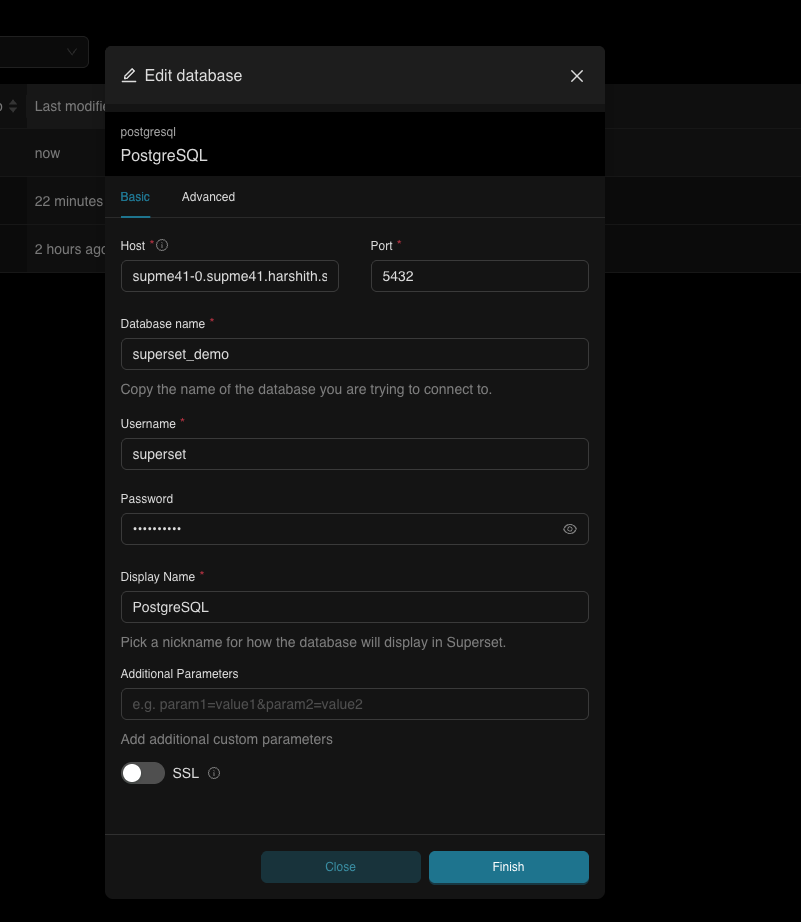Toggle the SSL switch

pos(143,773)
